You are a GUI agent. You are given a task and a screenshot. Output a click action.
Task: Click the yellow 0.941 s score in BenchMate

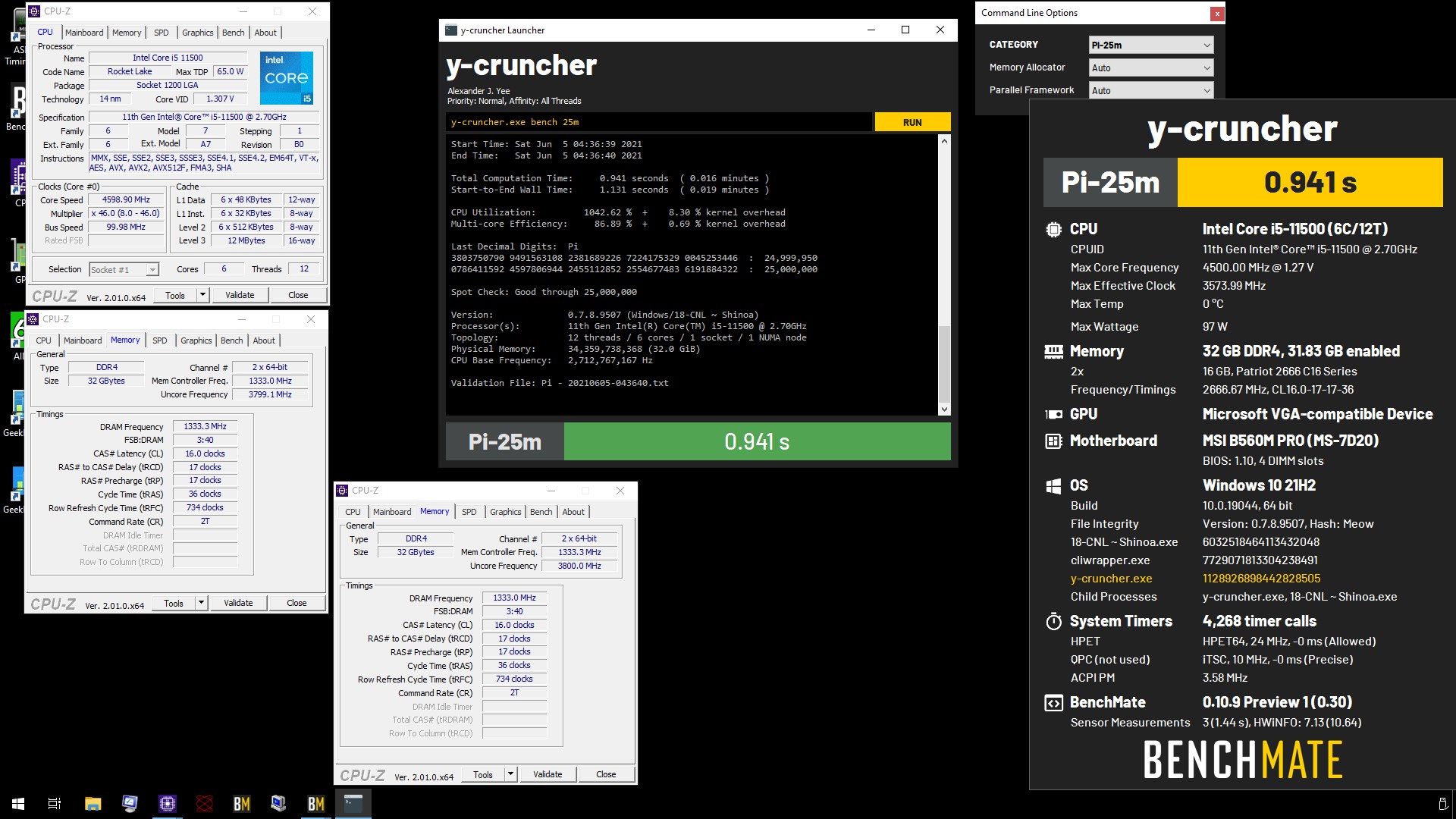(1310, 182)
